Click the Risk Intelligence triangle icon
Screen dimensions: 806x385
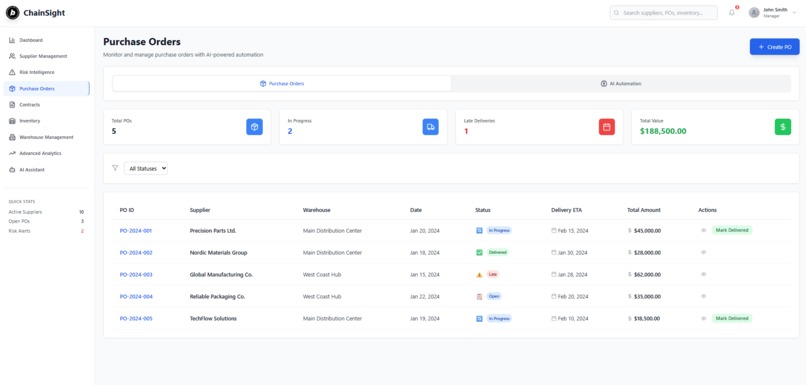[x=12, y=72]
